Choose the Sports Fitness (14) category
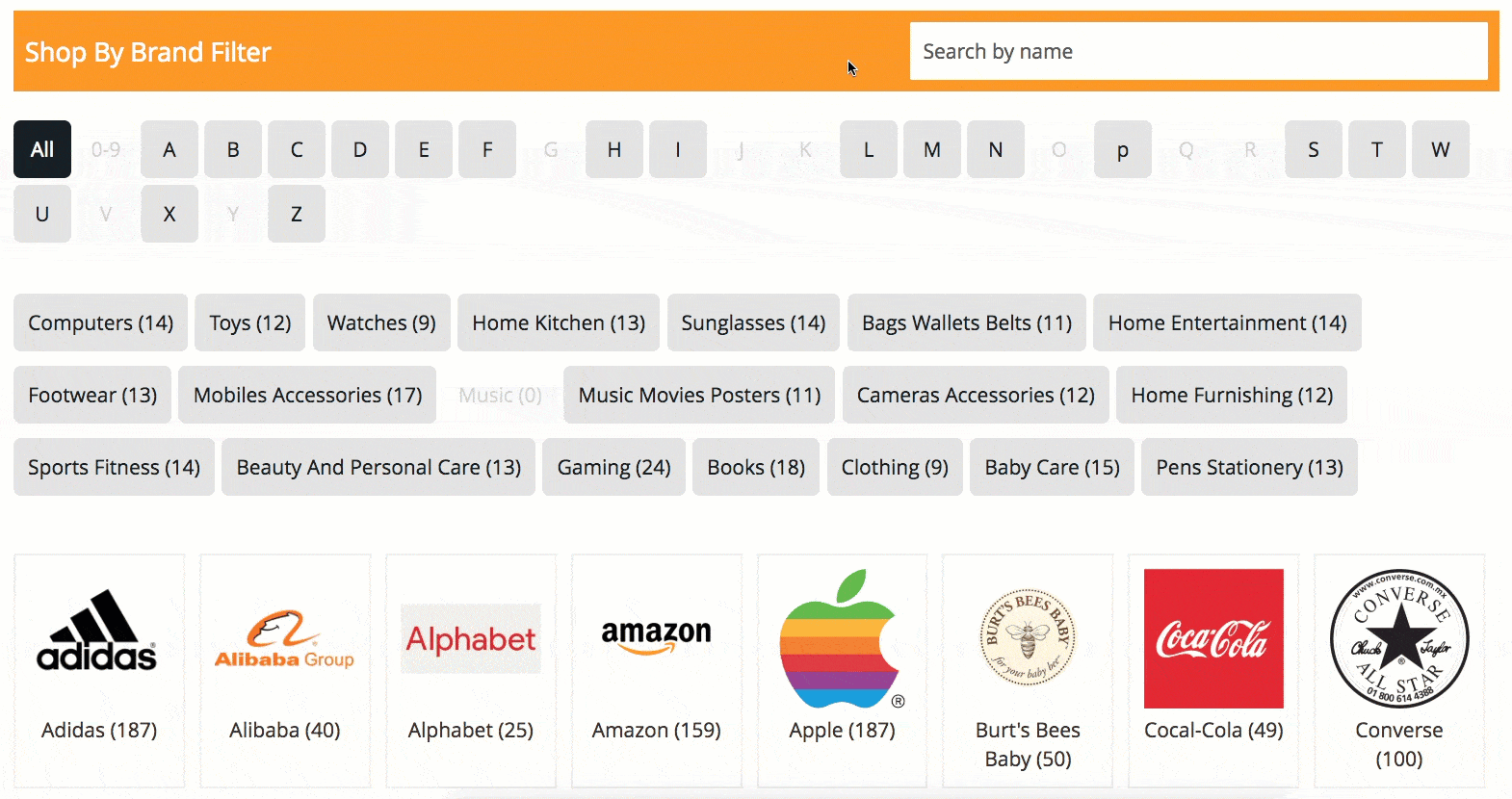The image size is (1512, 799). pos(114,467)
